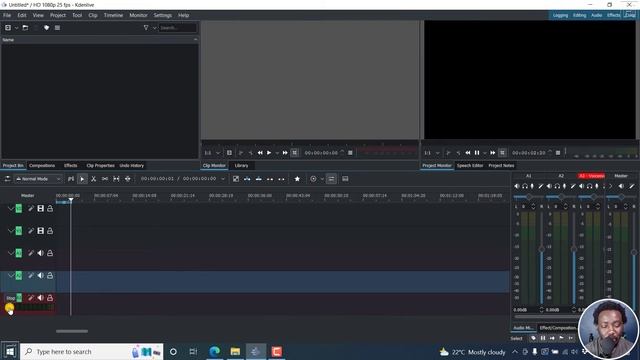Activate the selection arrow tool
The image size is (640, 360).
(x=82, y=179)
